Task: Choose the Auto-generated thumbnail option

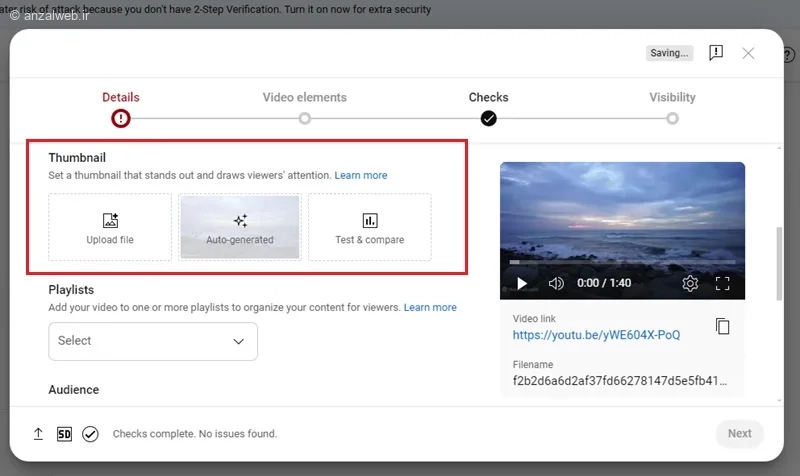Action: tap(240, 227)
